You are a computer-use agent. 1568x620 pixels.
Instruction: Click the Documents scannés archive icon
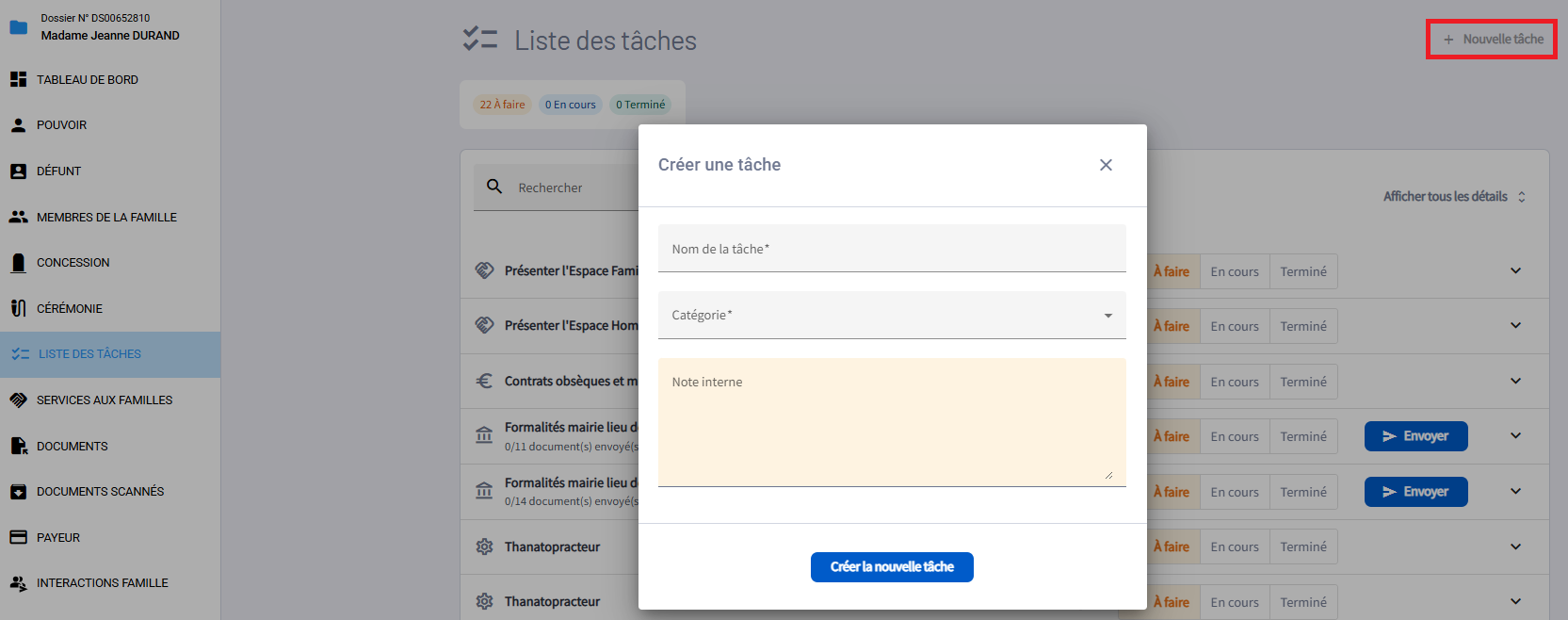click(18, 492)
